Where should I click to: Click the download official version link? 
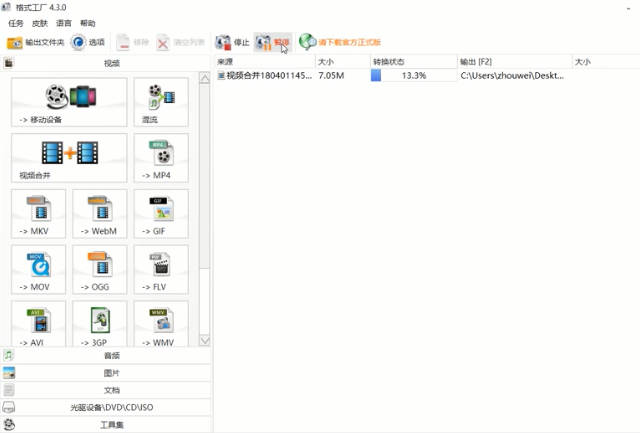[x=340, y=42]
